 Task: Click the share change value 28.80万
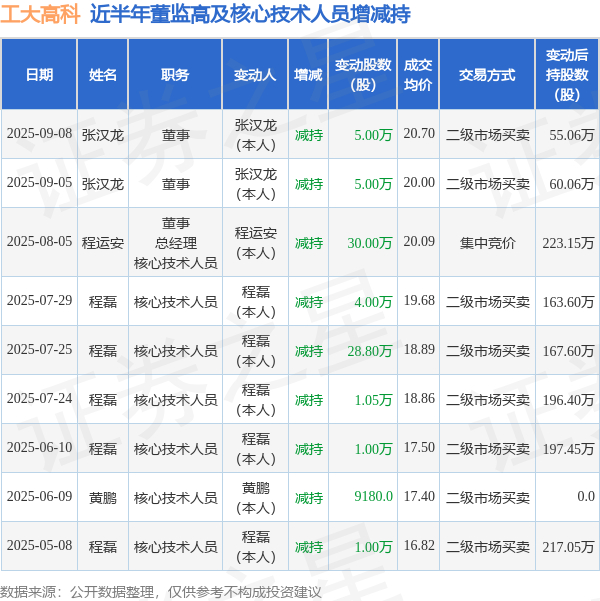point(370,351)
